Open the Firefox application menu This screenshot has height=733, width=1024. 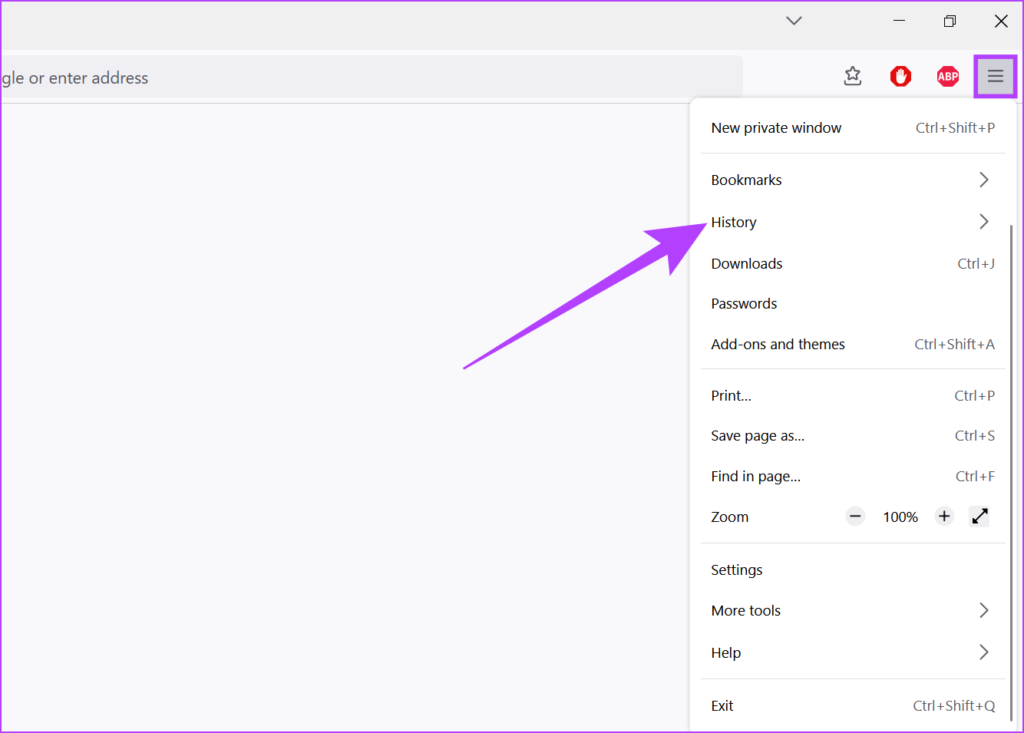point(995,76)
